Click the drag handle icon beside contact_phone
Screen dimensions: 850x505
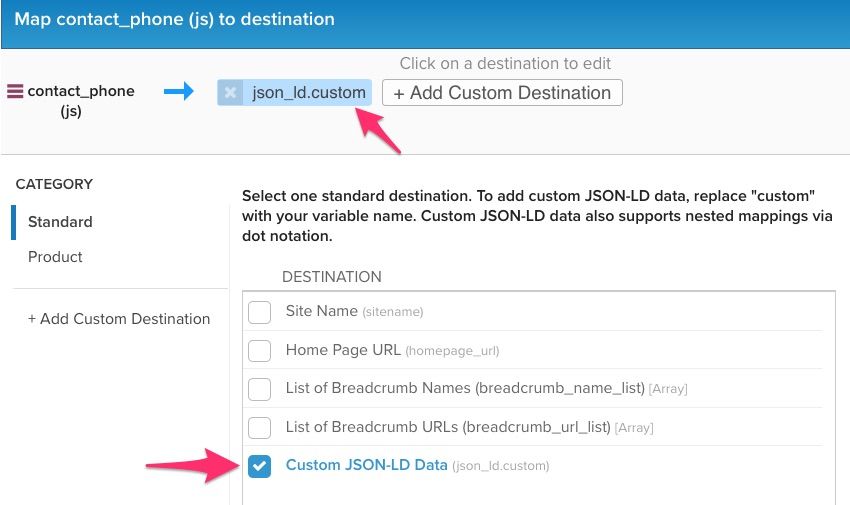pyautogui.click(x=15, y=92)
